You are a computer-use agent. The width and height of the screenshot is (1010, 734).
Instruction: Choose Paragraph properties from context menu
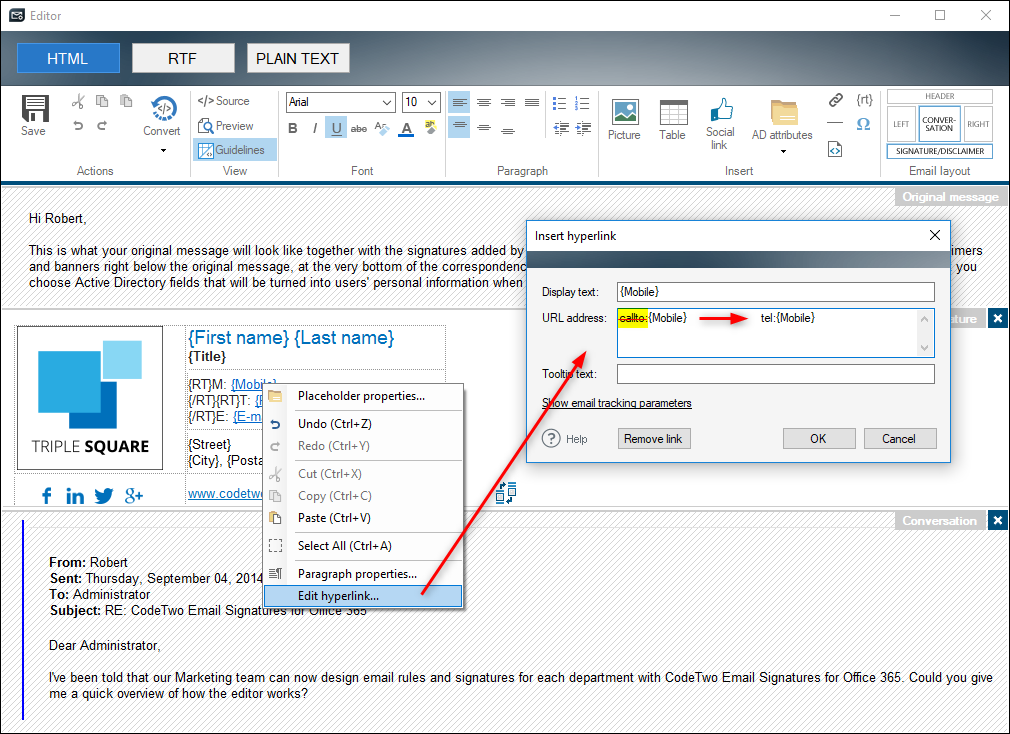363,574
